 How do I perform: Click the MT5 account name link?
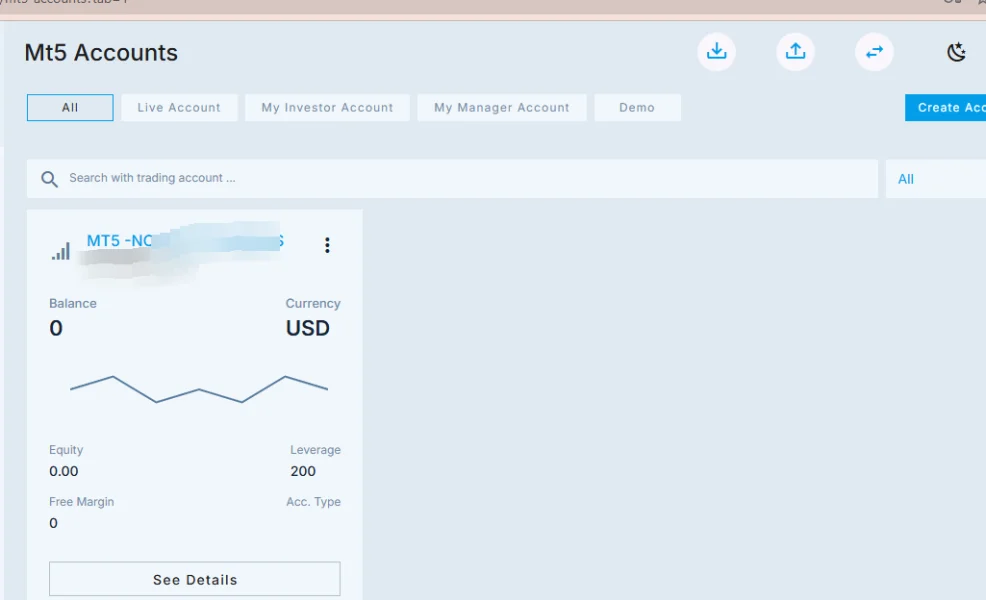[x=185, y=240]
